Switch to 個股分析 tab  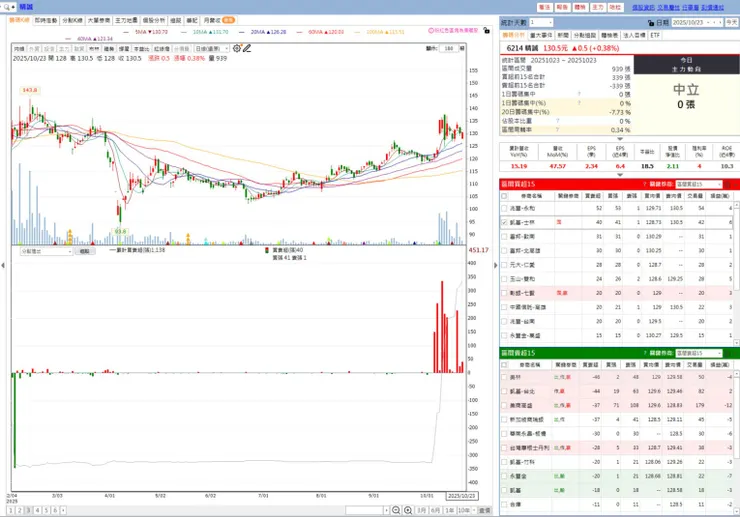click(154, 20)
